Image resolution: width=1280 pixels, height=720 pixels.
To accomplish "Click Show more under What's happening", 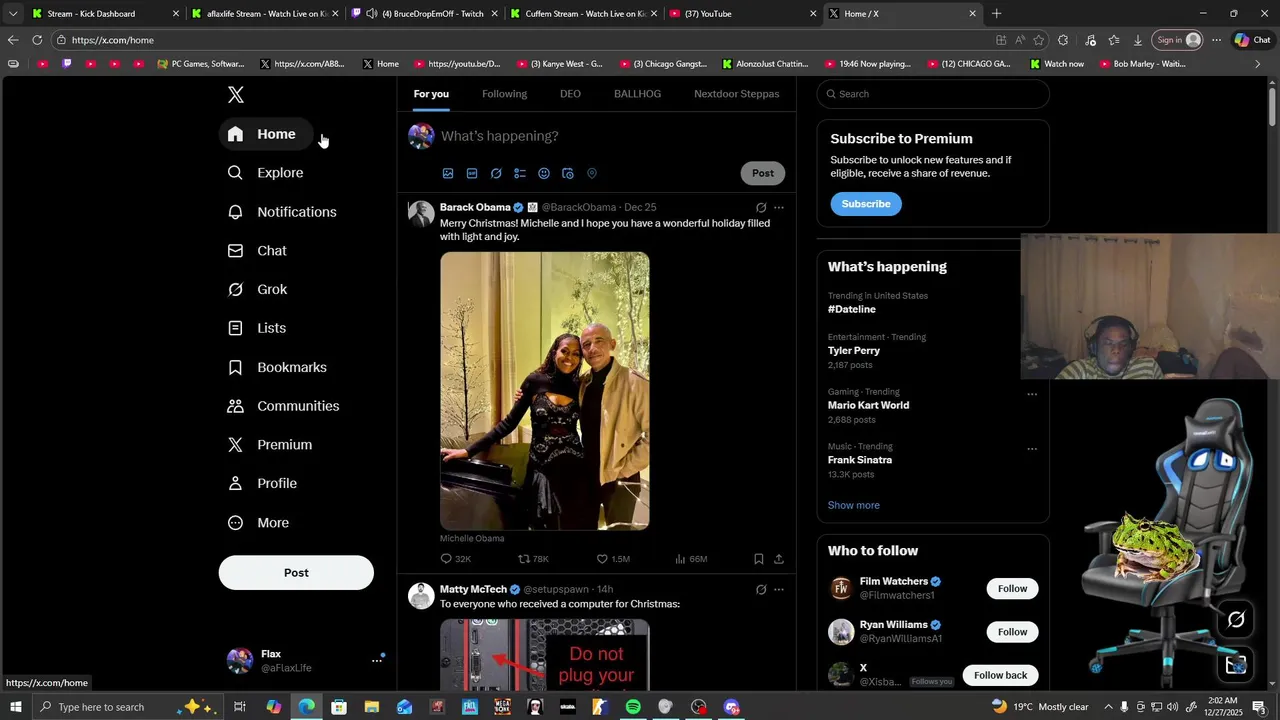I will click(854, 506).
